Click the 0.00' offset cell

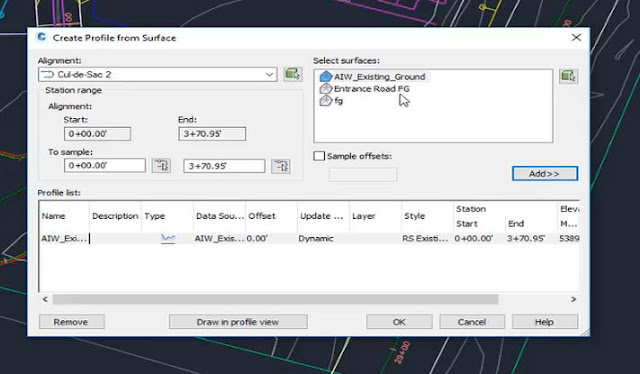(271, 238)
